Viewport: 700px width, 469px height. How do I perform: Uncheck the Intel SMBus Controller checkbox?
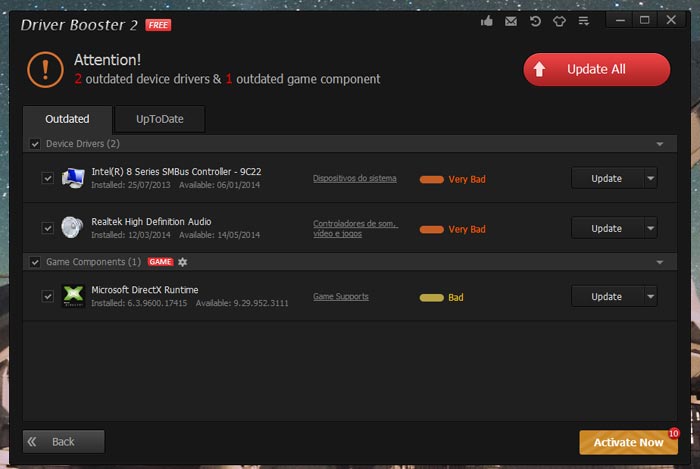[x=47, y=178]
